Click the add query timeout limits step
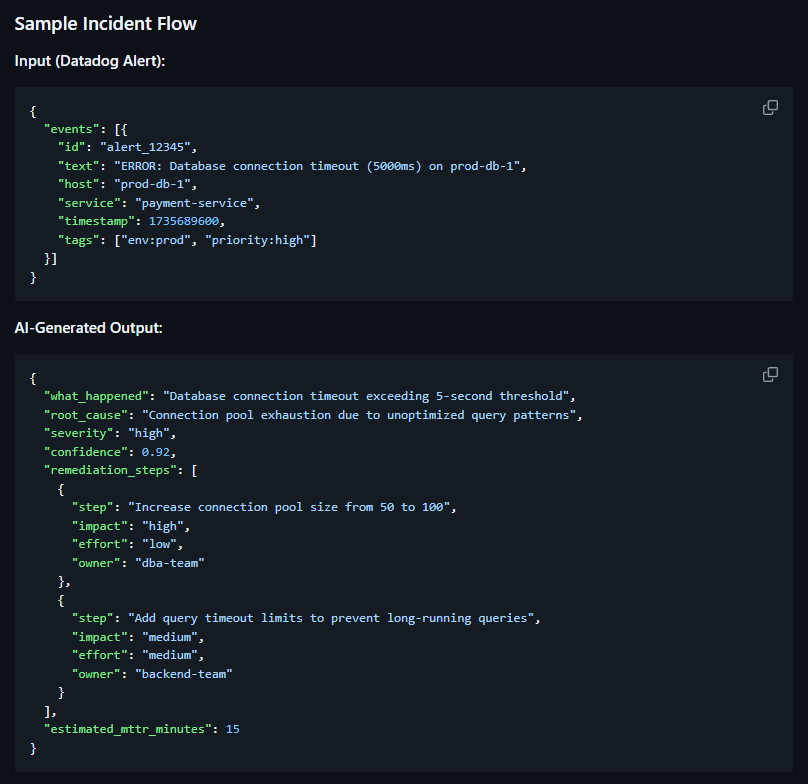808x784 pixels. tap(333, 618)
